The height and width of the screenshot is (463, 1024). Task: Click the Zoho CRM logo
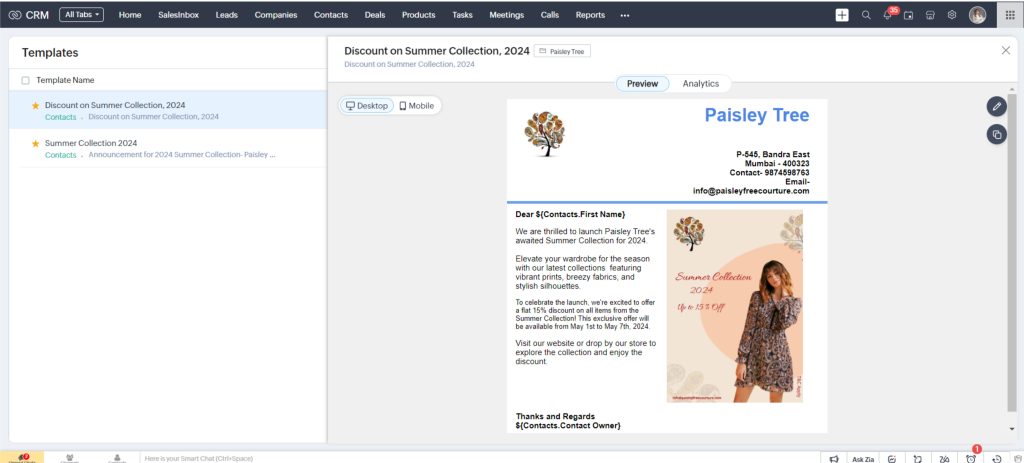29,15
